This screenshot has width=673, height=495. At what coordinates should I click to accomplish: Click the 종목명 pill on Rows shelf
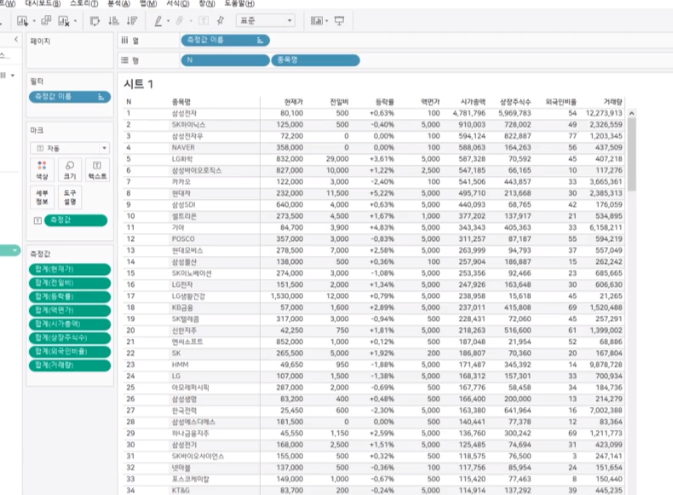click(315, 61)
